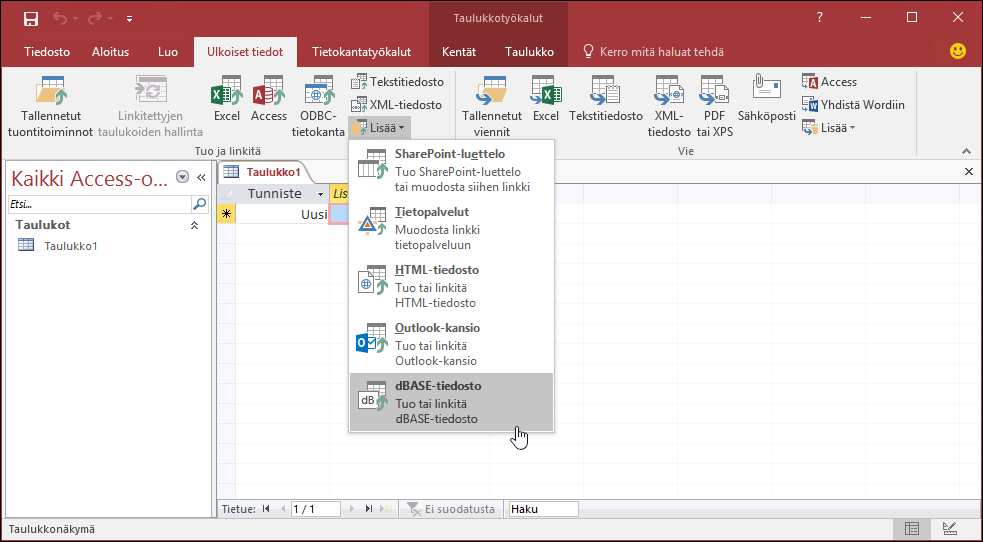The height and width of the screenshot is (542, 983).
Task: Switch to Datasheet view in status bar
Action: (912, 529)
